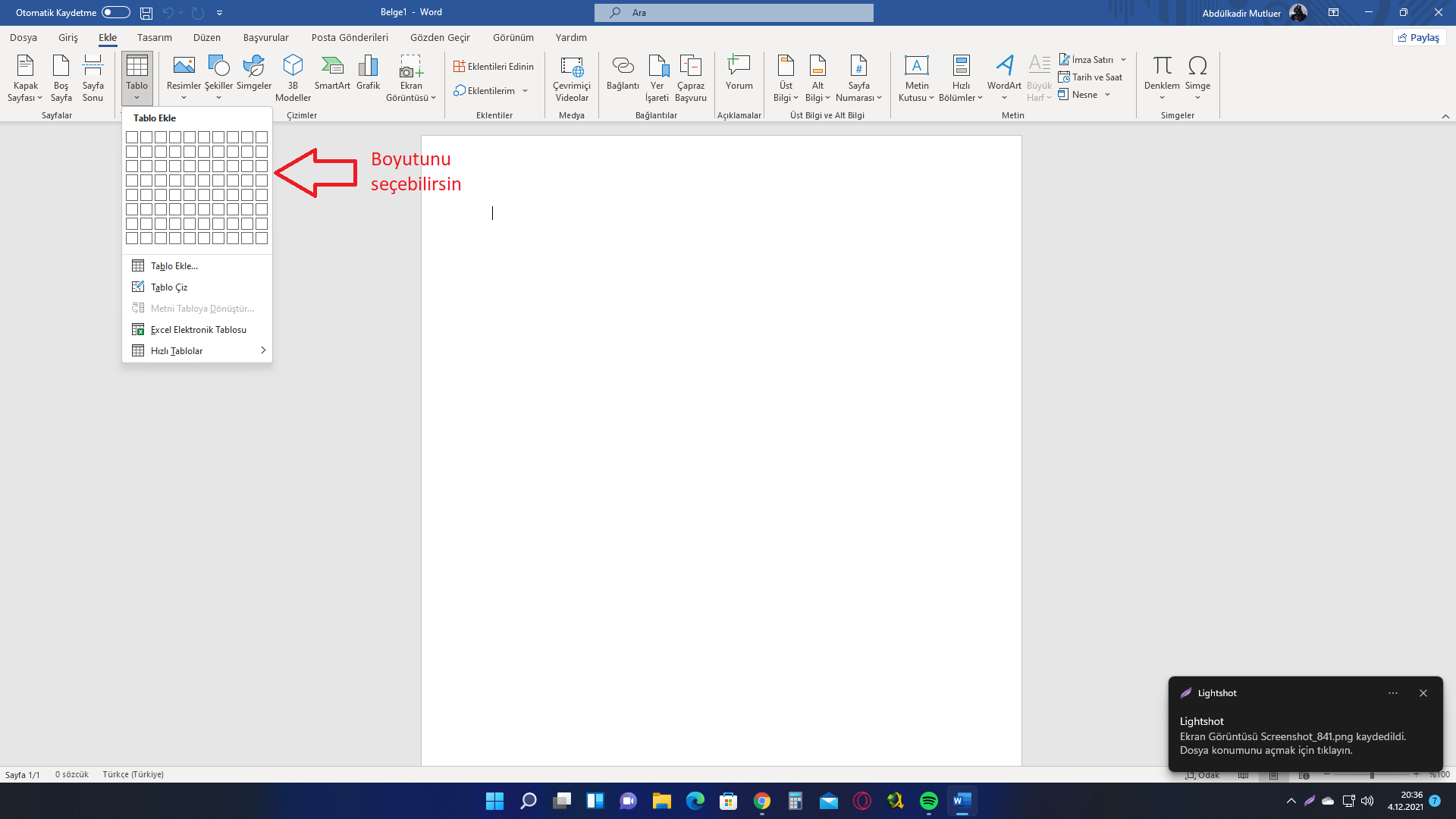Expand the Simge symbol dropdown

(x=1197, y=98)
